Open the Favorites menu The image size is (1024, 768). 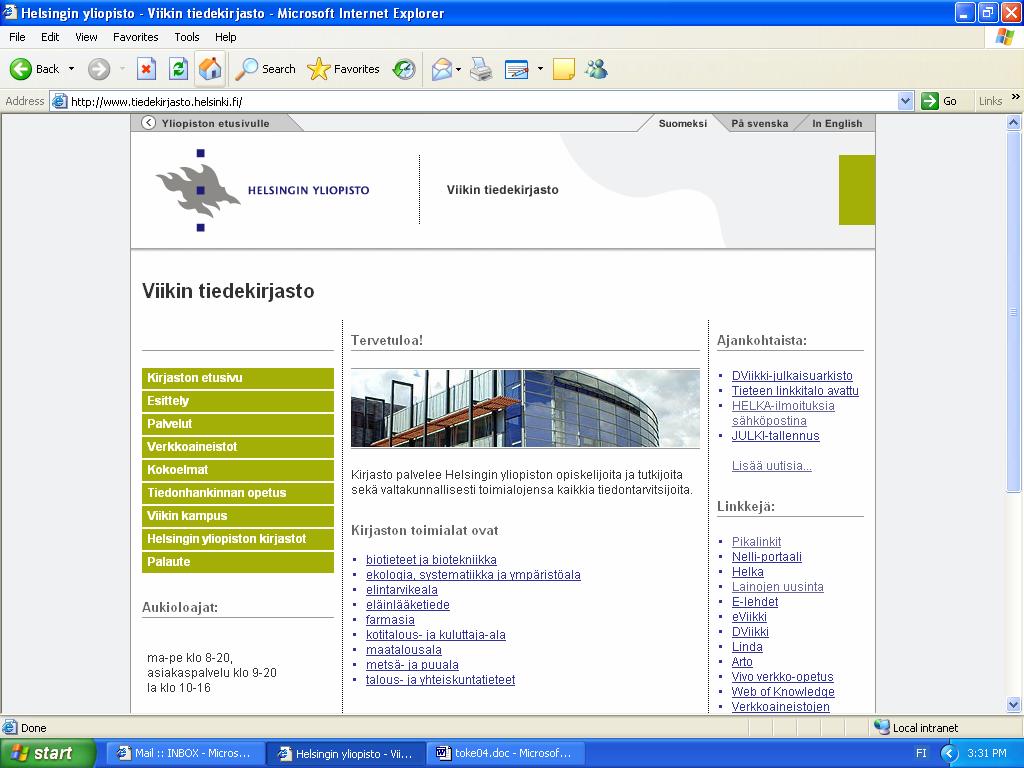(x=135, y=37)
